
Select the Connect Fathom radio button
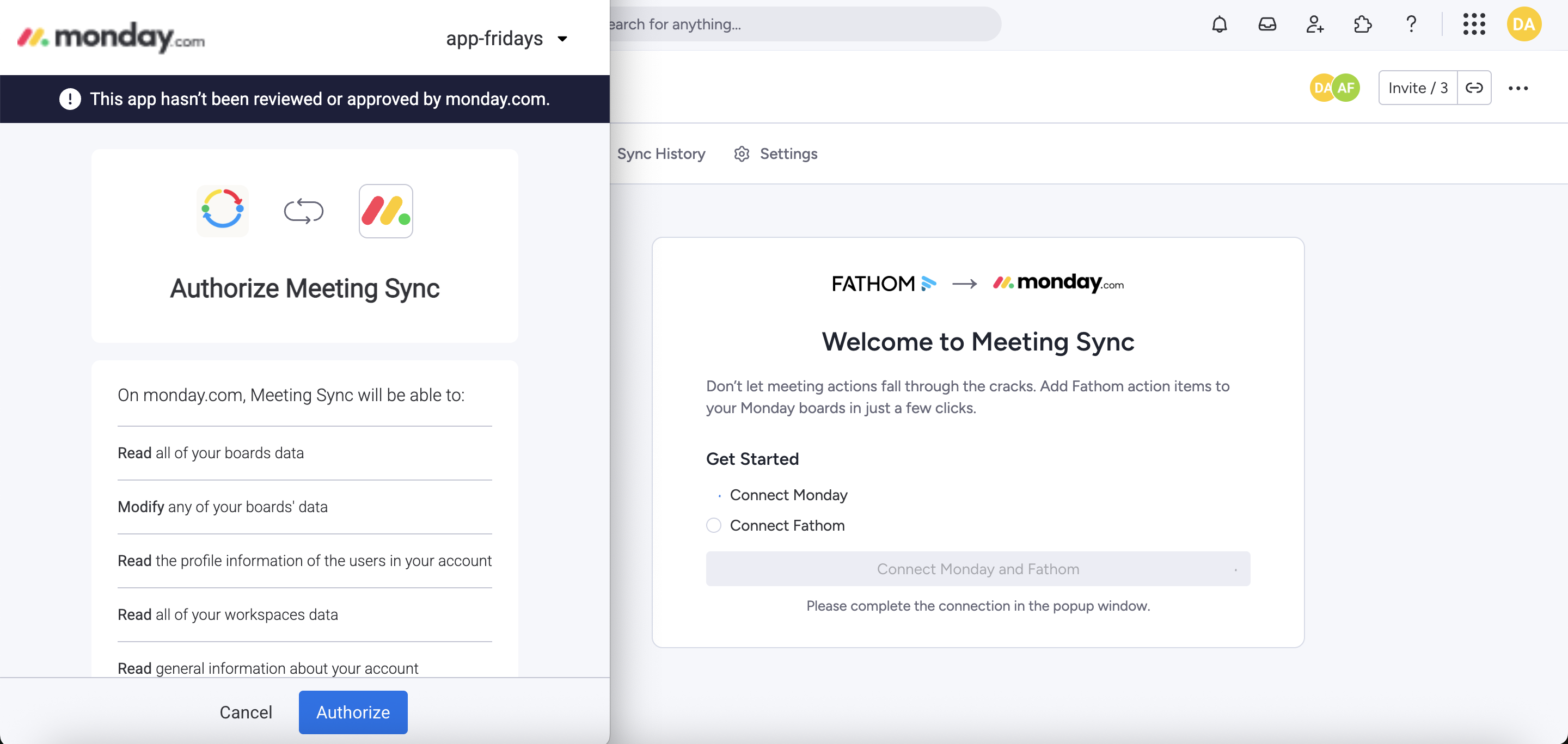click(713, 525)
